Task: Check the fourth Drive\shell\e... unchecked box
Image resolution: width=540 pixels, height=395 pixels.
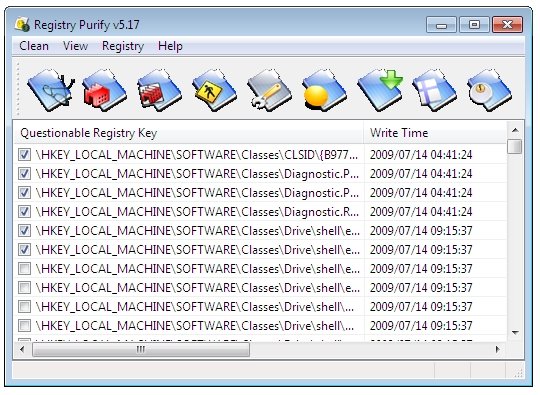Action: coord(24,287)
